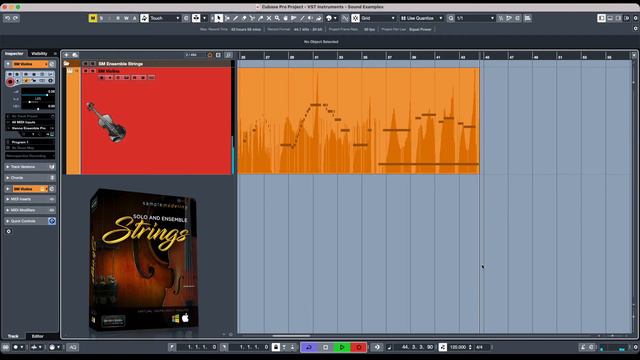The height and width of the screenshot is (360, 640).
Task: Toggle global Write W automation button
Action: [126, 18]
